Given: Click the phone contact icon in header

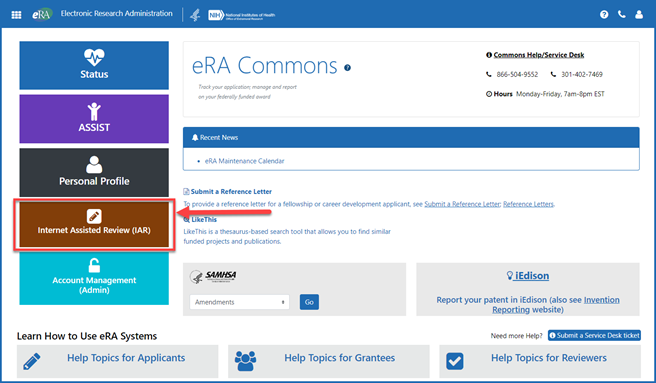Looking at the screenshot, I should click(x=622, y=15).
